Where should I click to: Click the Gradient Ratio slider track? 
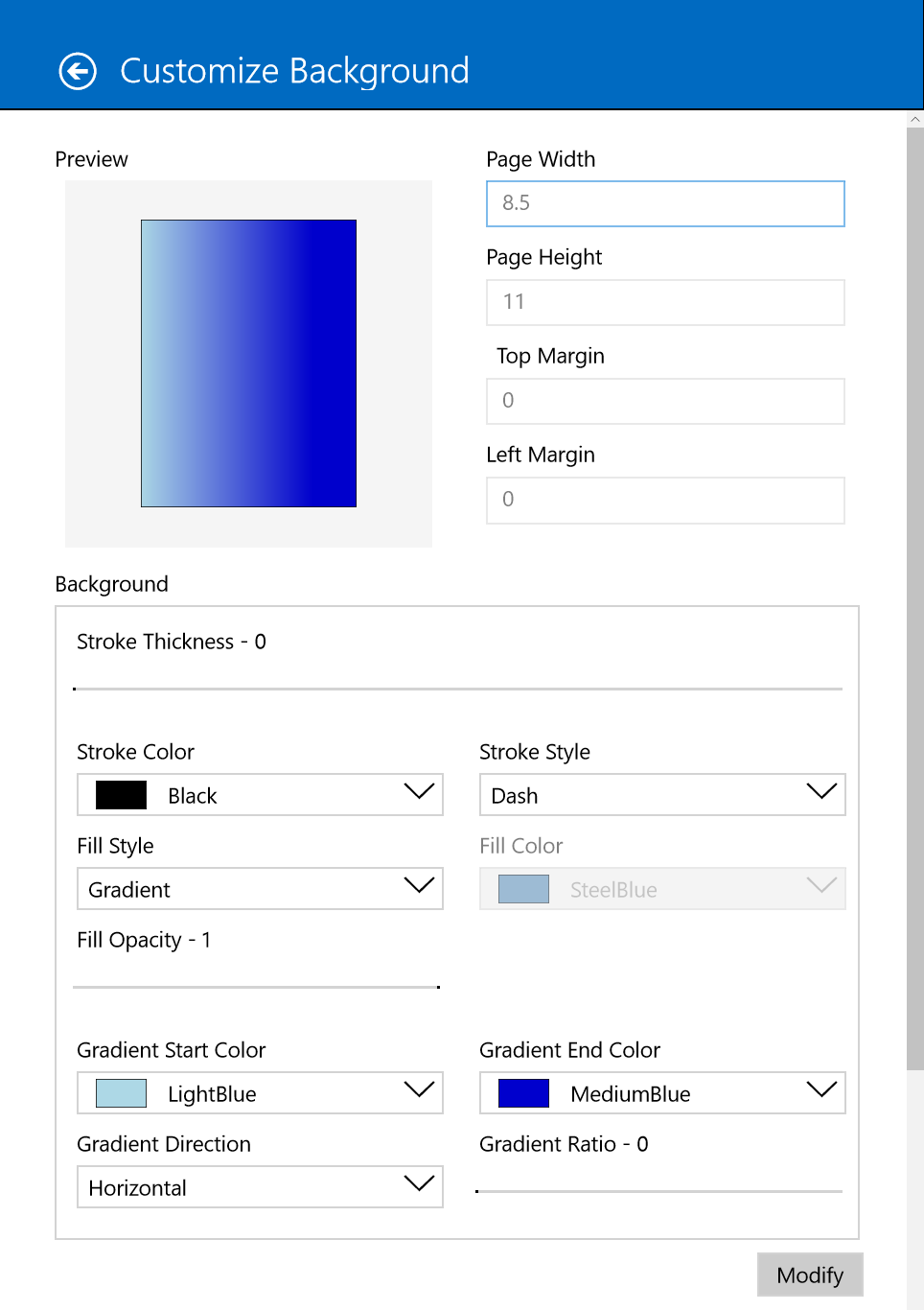pyautogui.click(x=658, y=1191)
